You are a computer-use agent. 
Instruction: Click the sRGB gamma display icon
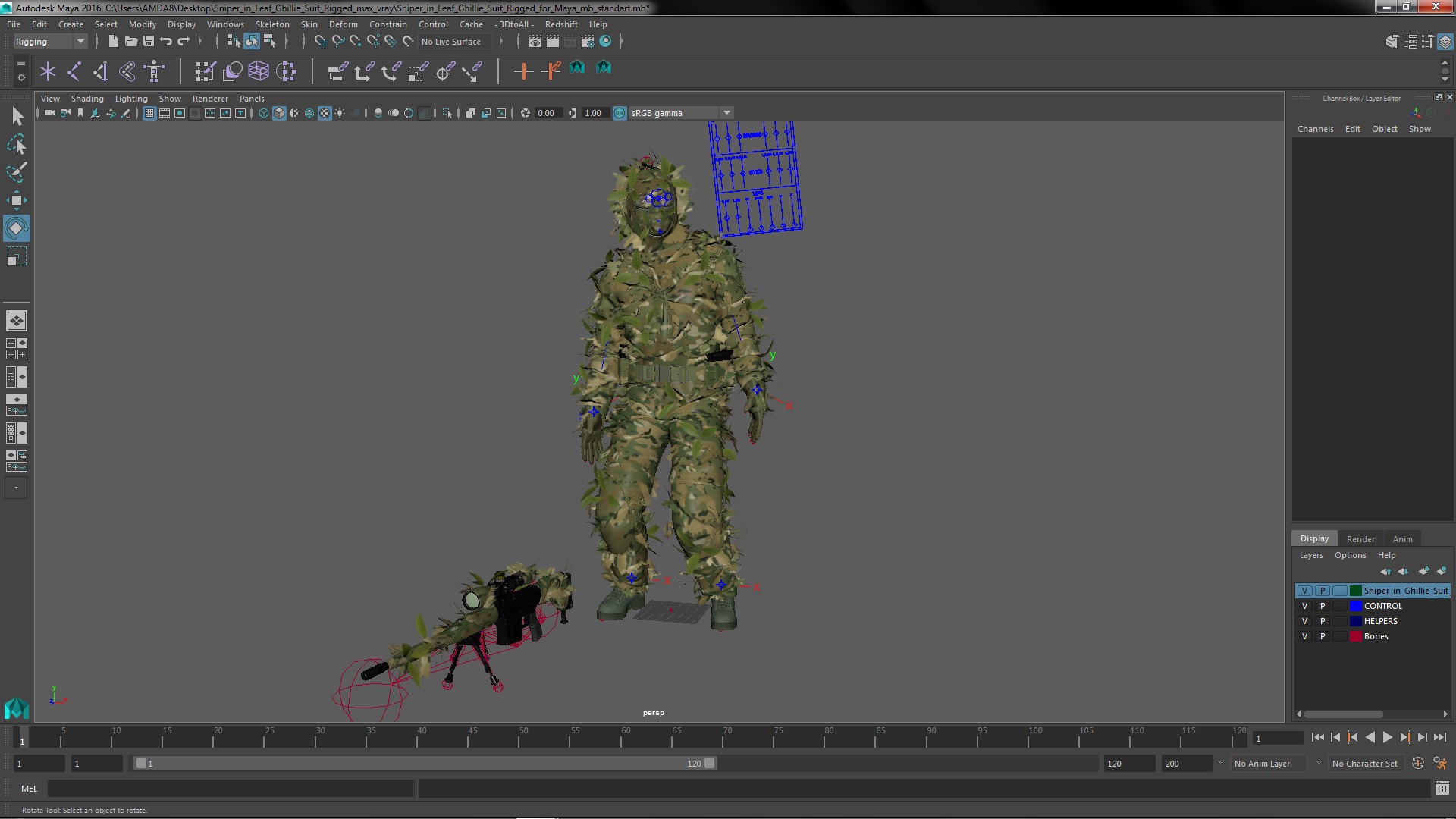click(x=620, y=112)
